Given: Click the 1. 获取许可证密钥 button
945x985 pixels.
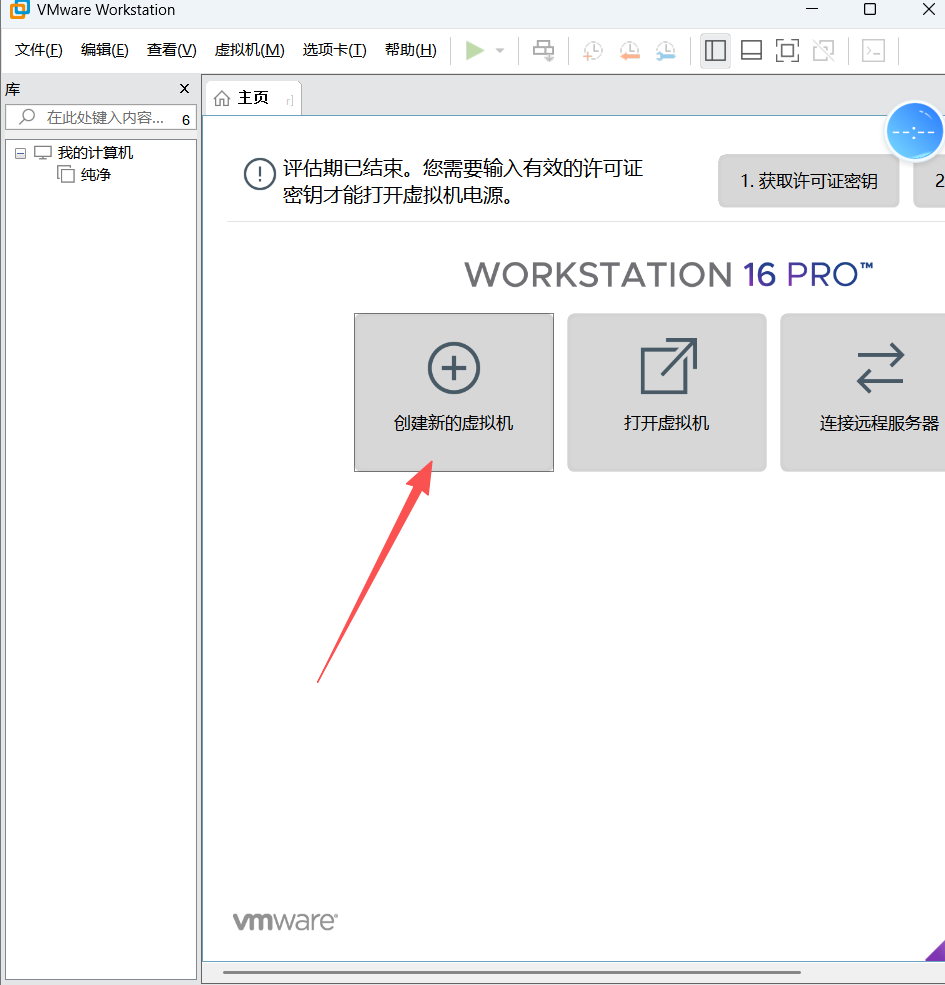Looking at the screenshot, I should [x=809, y=181].
